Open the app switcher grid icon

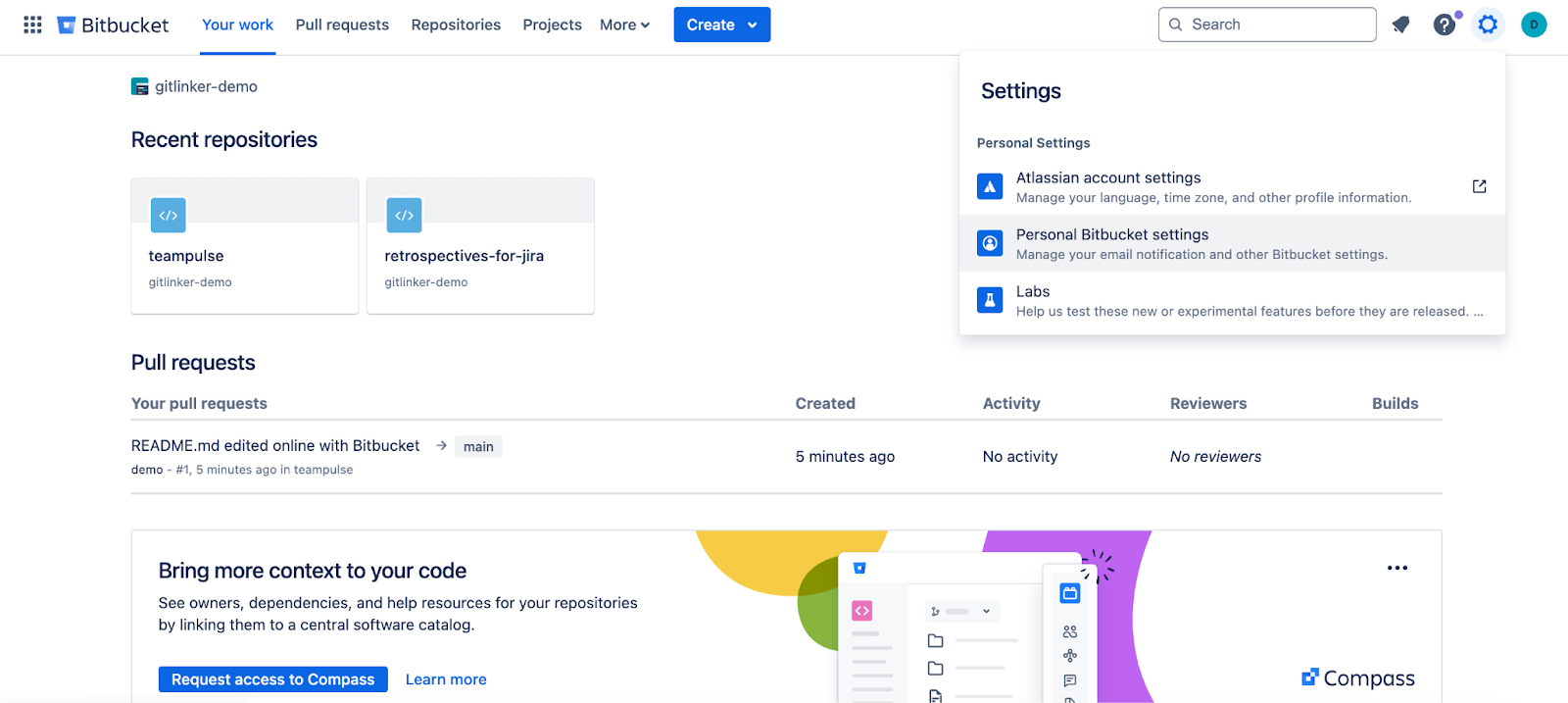32,25
